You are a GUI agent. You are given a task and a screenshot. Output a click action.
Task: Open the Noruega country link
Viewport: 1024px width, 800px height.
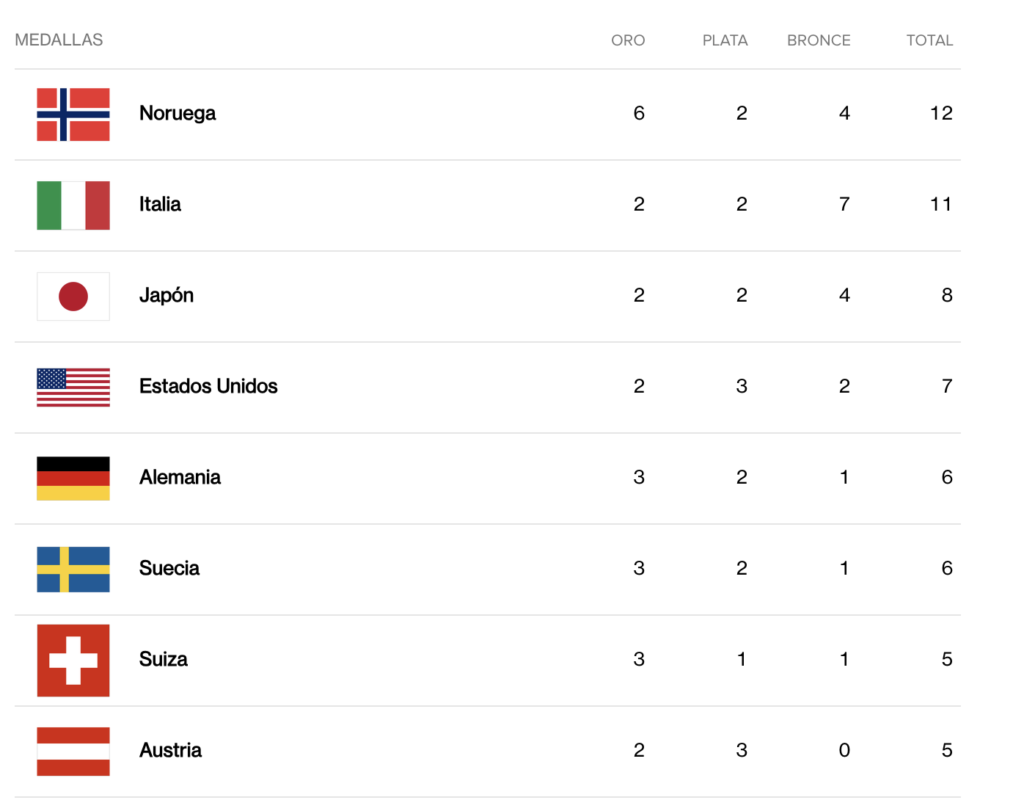click(x=177, y=114)
